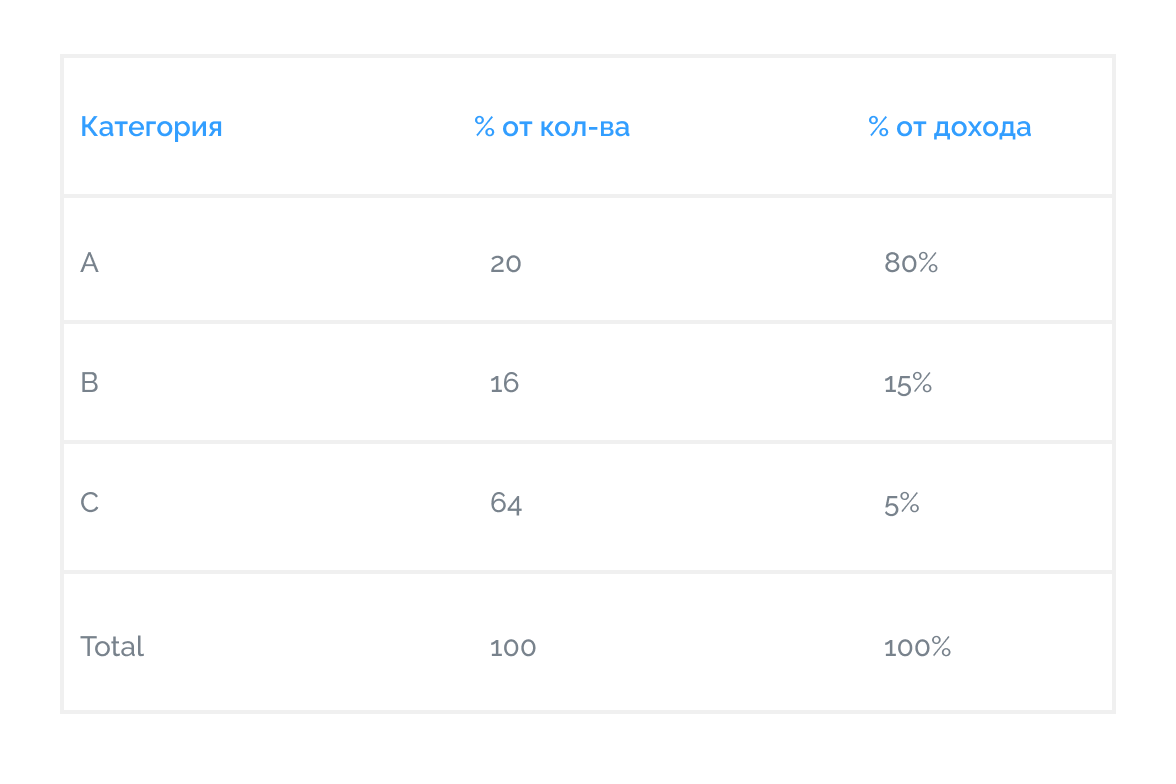This screenshot has width=1176, height=784.
Task: Click the Категория column header
Action: click(x=151, y=128)
